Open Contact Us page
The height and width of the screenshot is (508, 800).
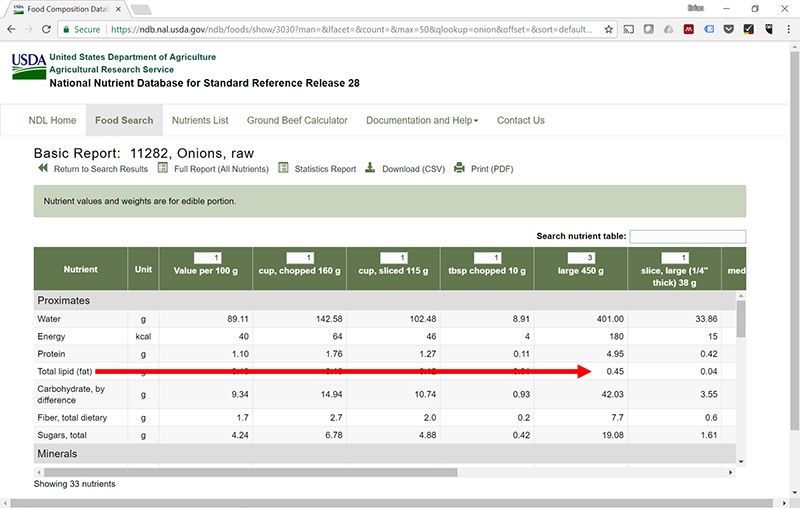coord(520,120)
